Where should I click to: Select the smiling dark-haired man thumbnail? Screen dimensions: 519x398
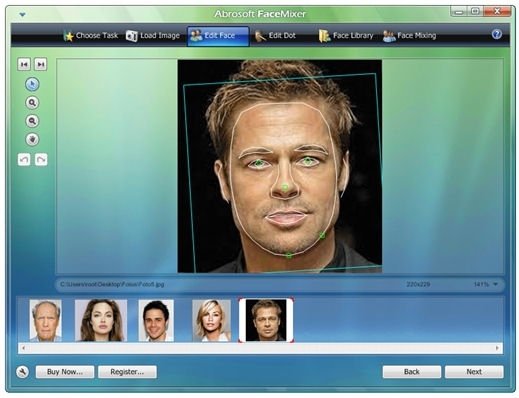click(156, 320)
